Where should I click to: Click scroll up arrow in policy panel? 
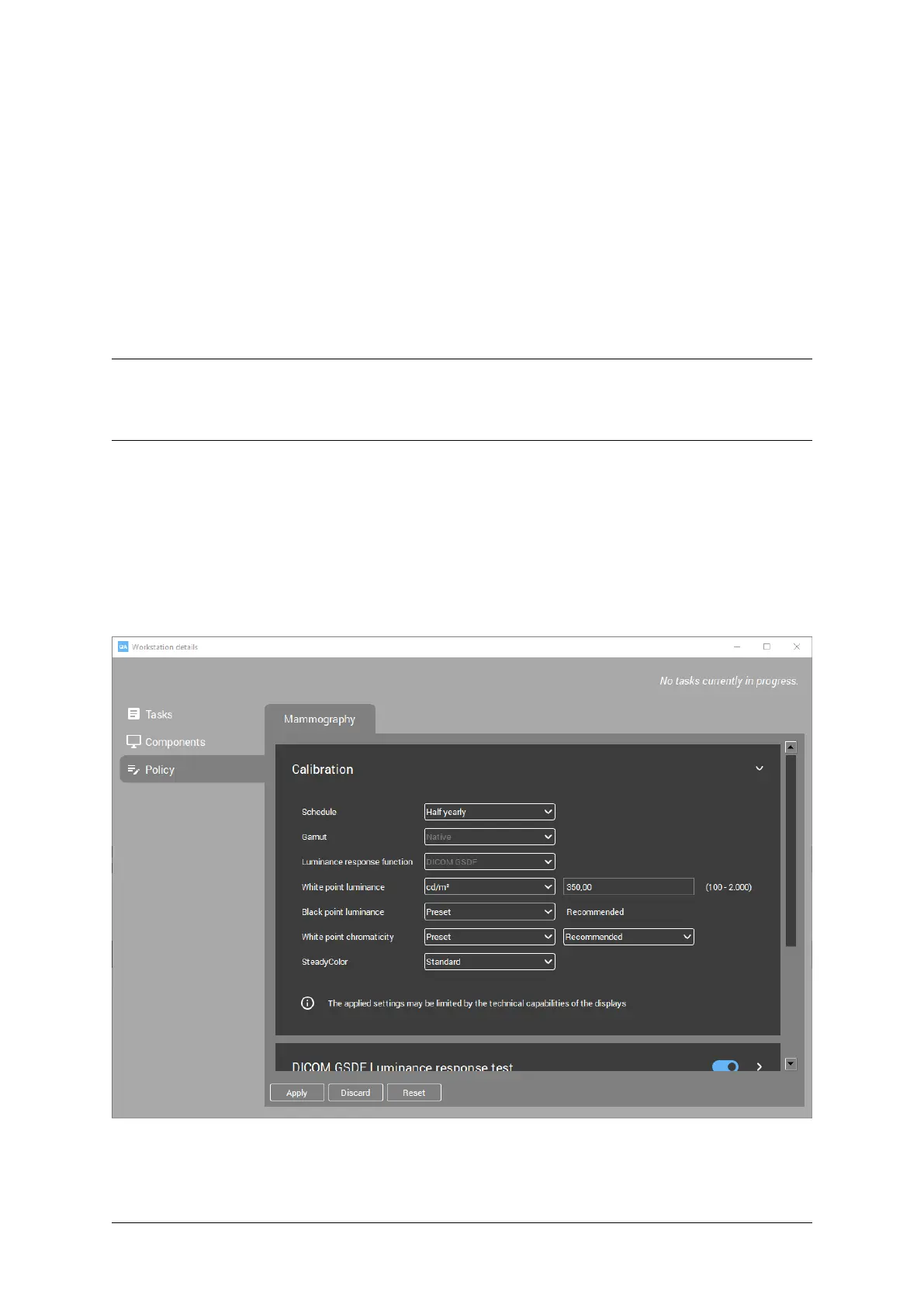pos(791,747)
